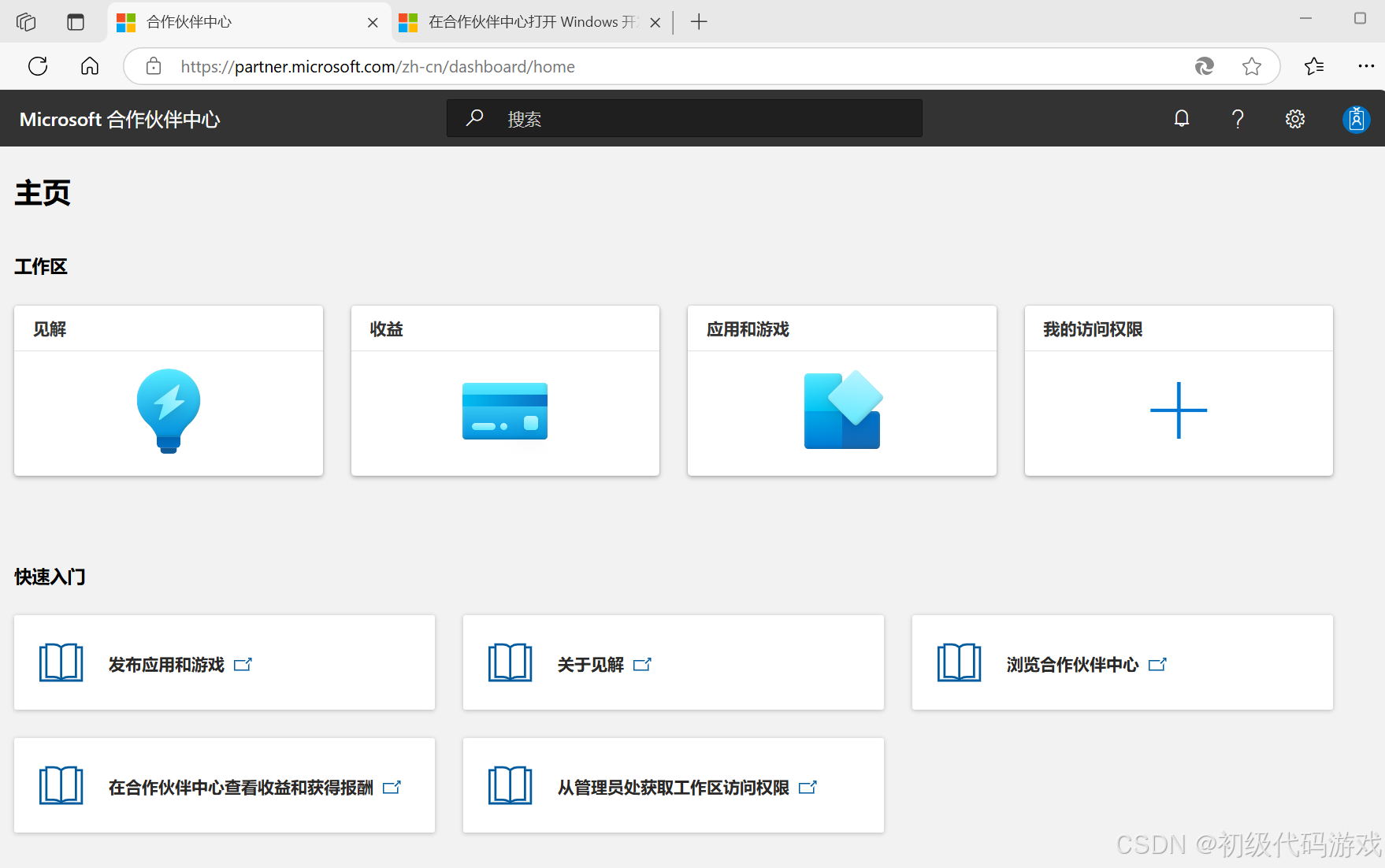Open the 收益 workspace card title

coord(387,329)
